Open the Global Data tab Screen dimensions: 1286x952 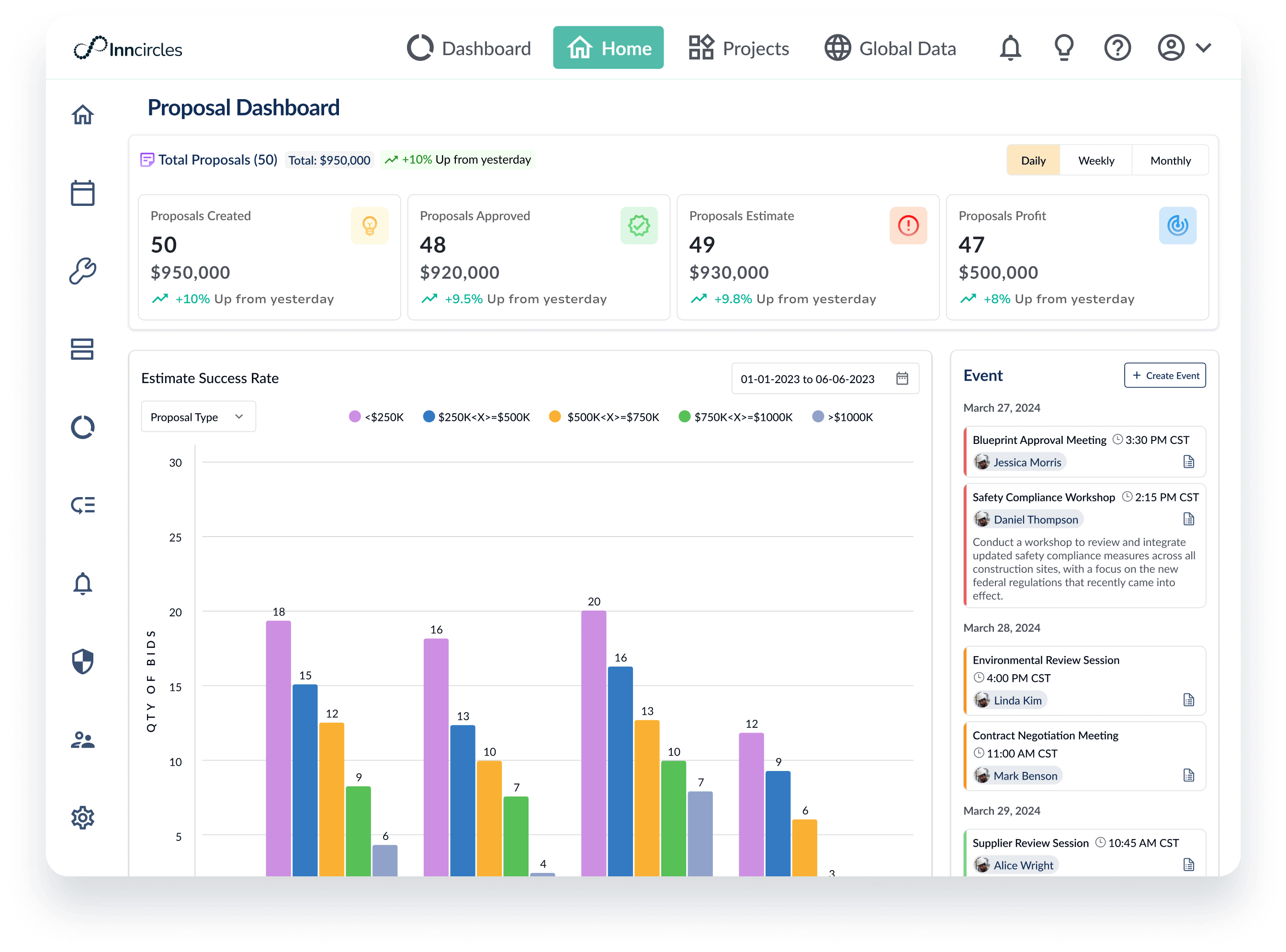890,48
